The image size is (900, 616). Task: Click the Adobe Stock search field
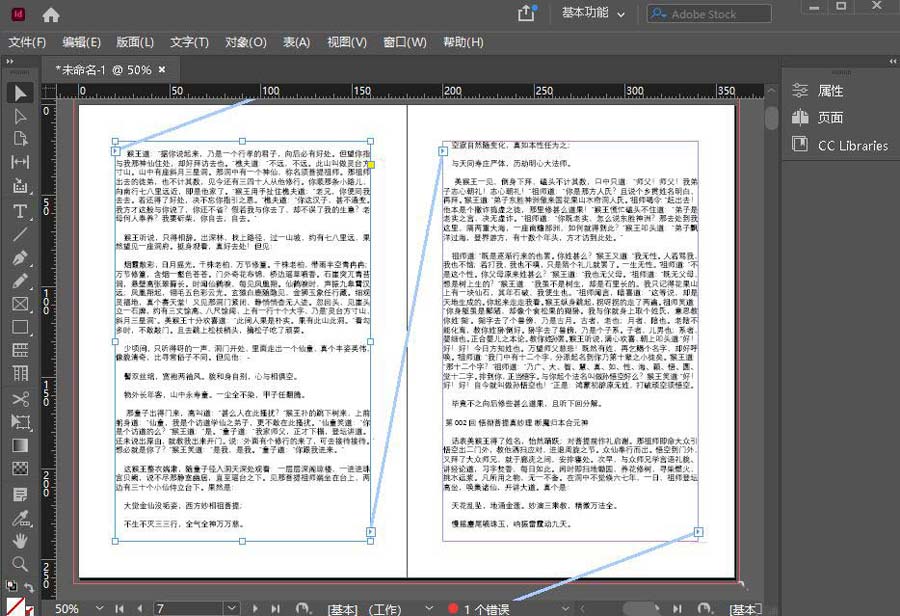[x=709, y=14]
